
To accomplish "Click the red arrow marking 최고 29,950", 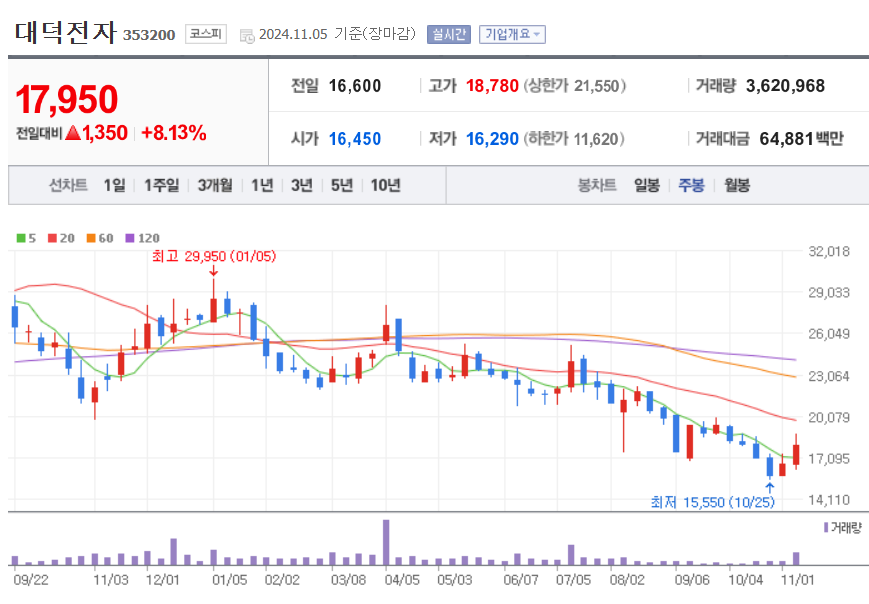I will pos(213,270).
